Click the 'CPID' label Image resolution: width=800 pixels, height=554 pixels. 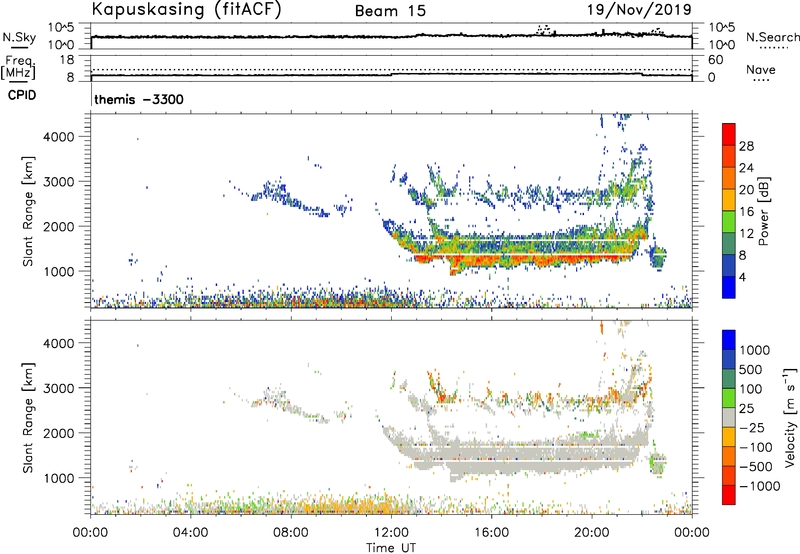pyautogui.click(x=22, y=95)
